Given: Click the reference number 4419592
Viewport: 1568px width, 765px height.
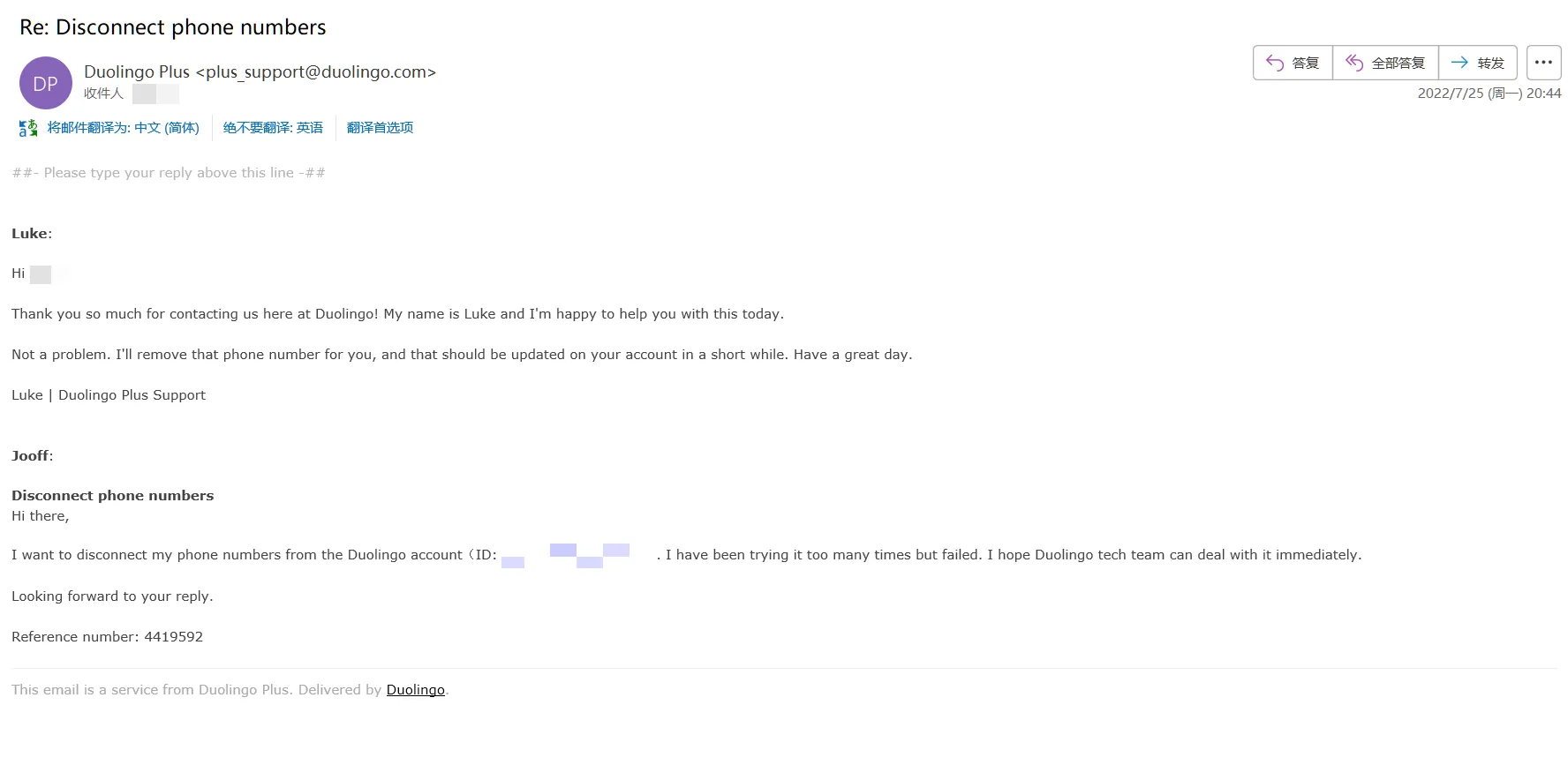Looking at the screenshot, I should [x=173, y=637].
